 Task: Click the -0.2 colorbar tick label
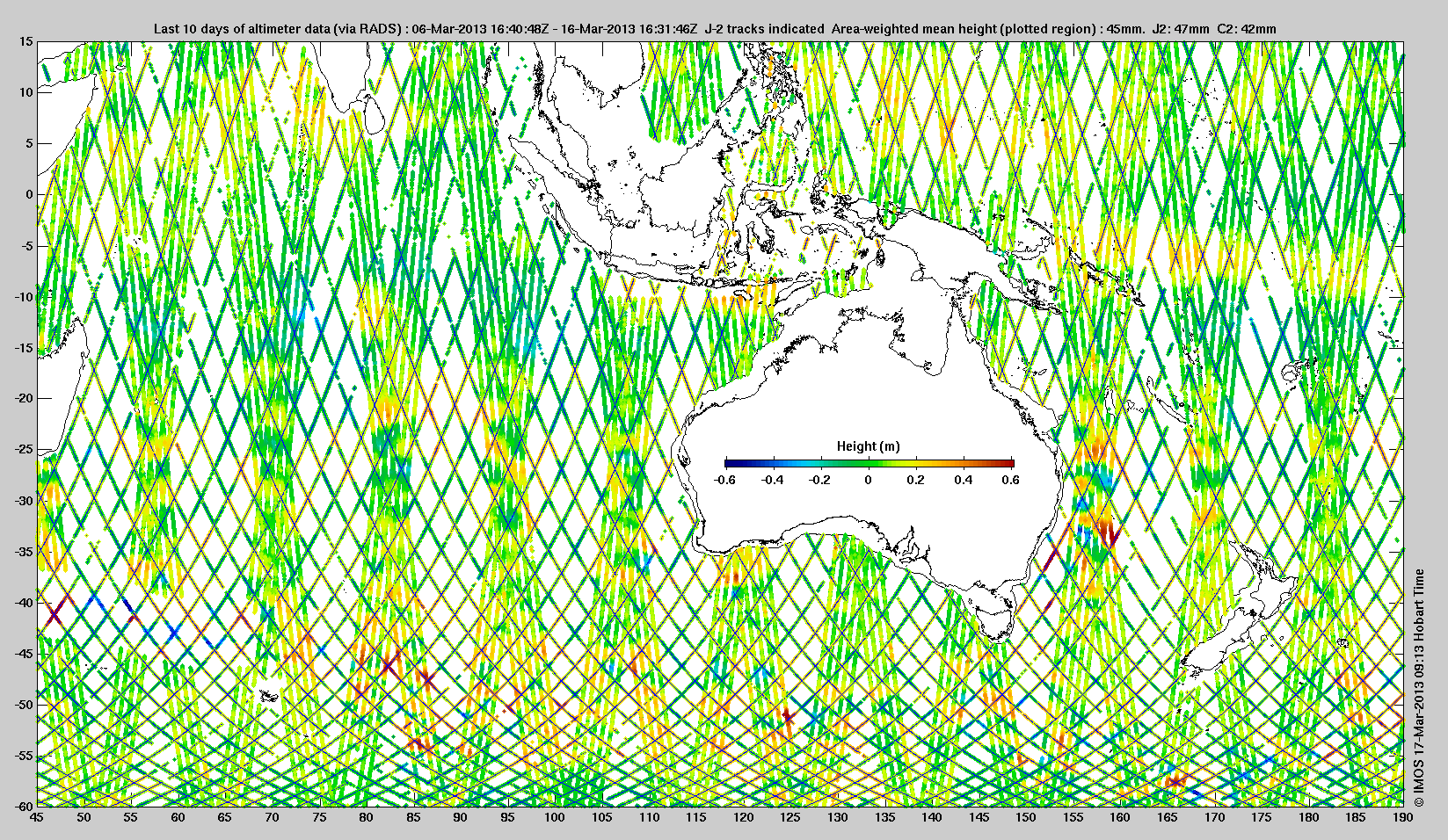coord(821,480)
